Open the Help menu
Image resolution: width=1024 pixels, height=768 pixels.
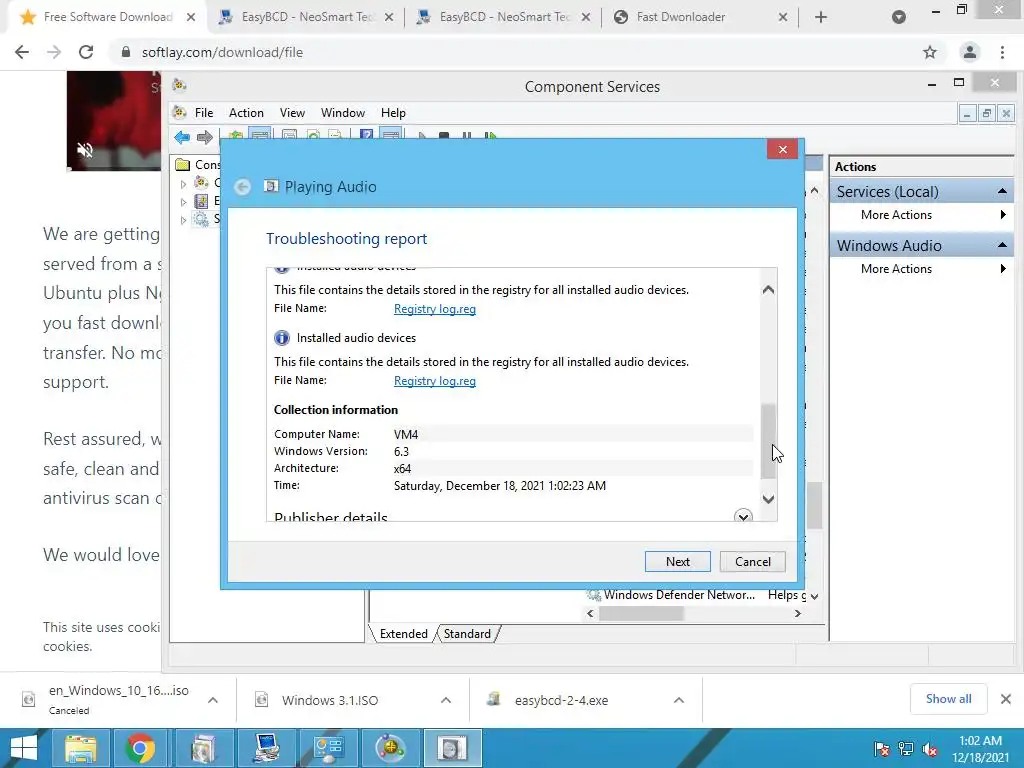click(393, 113)
